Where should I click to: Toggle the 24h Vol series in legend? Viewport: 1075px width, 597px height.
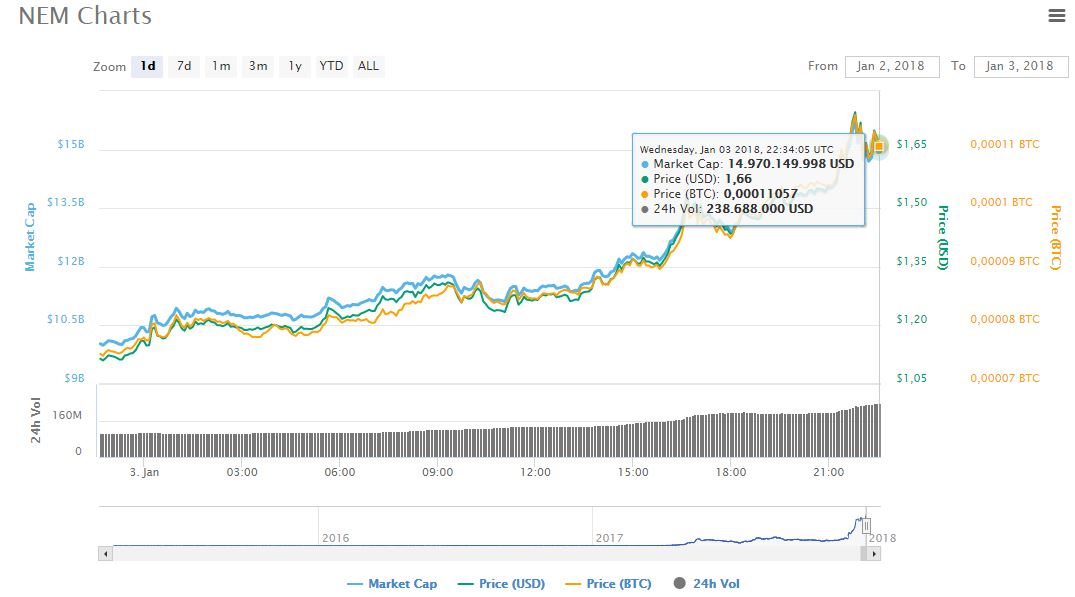tap(707, 584)
